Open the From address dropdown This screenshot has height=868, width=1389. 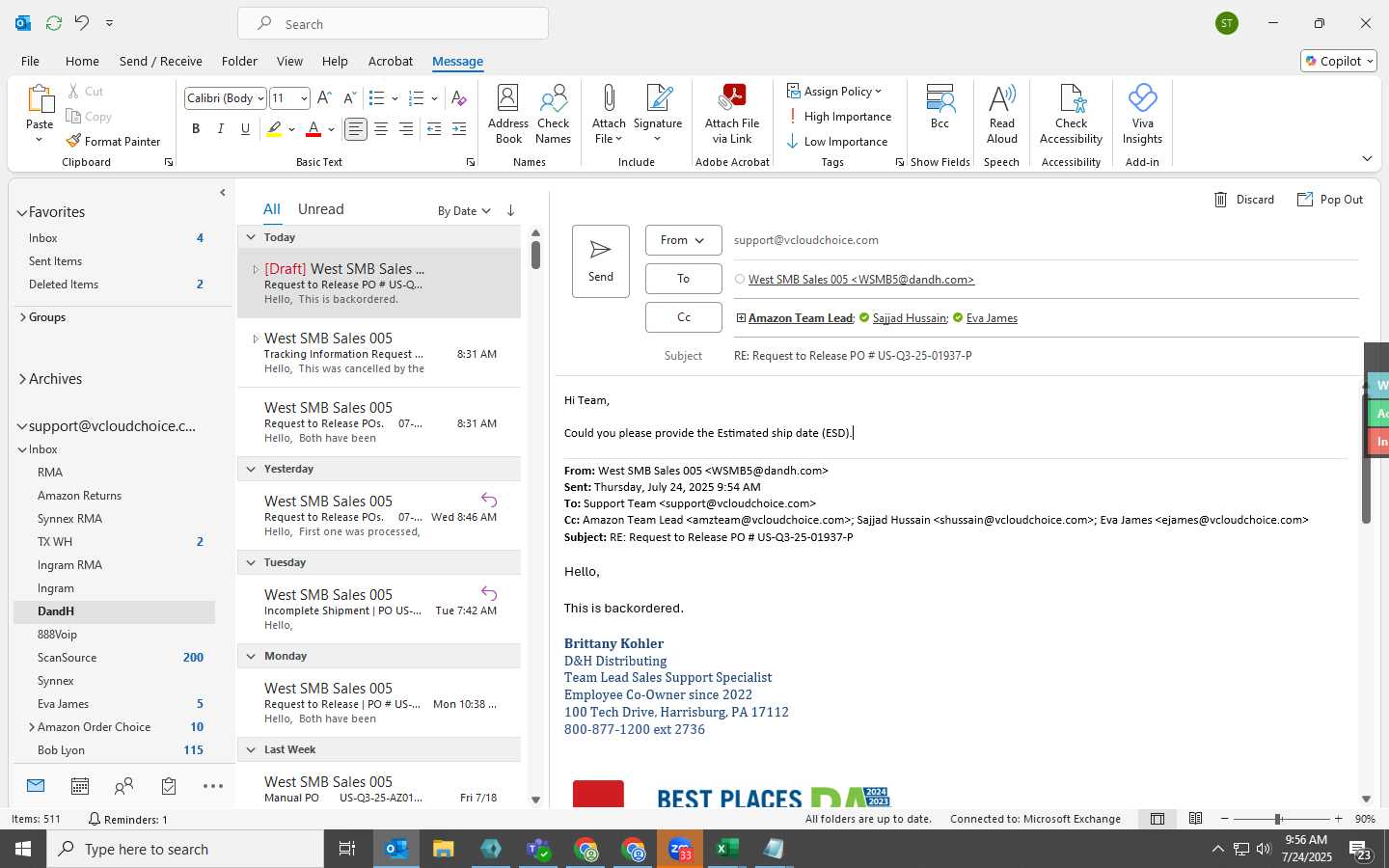(x=683, y=240)
